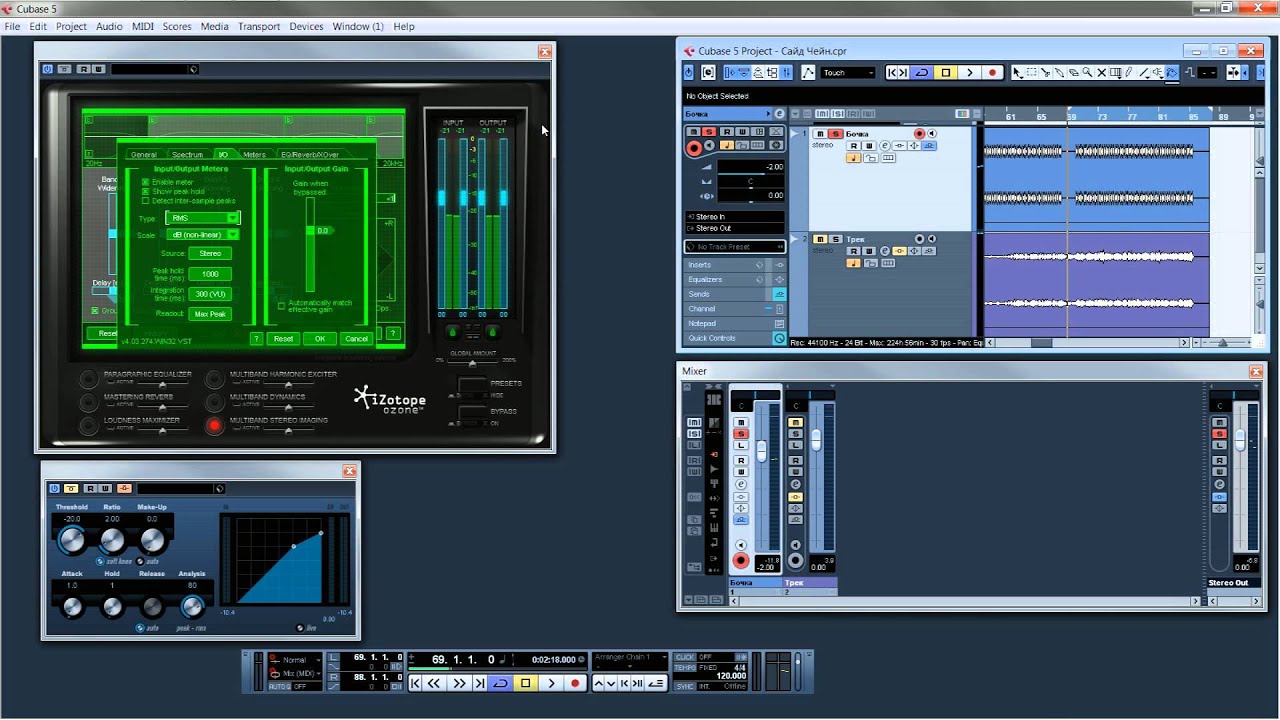Screen dimensions: 1280x720
Task: Open the Scale dB (non-linear) dropdown
Action: pyautogui.click(x=203, y=235)
